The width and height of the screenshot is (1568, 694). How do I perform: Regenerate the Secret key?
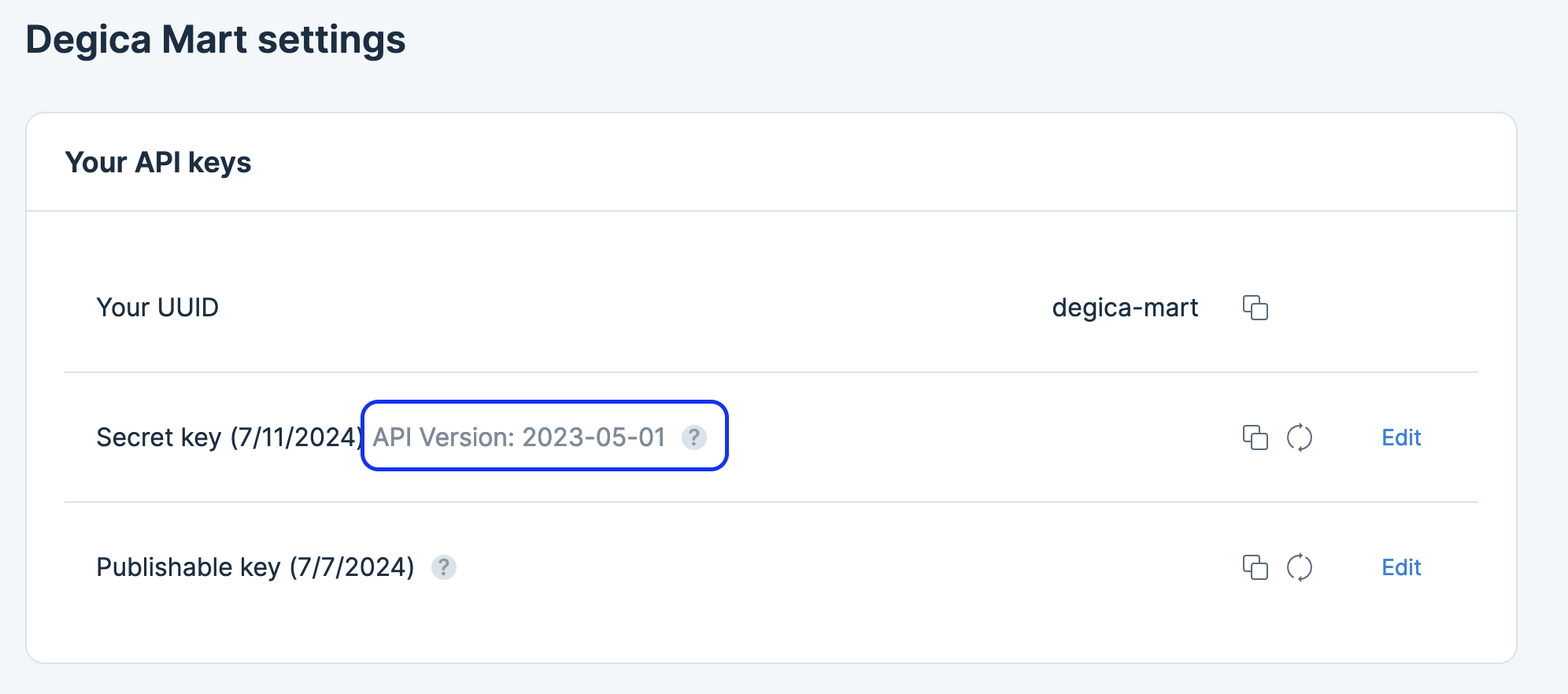coord(1300,437)
